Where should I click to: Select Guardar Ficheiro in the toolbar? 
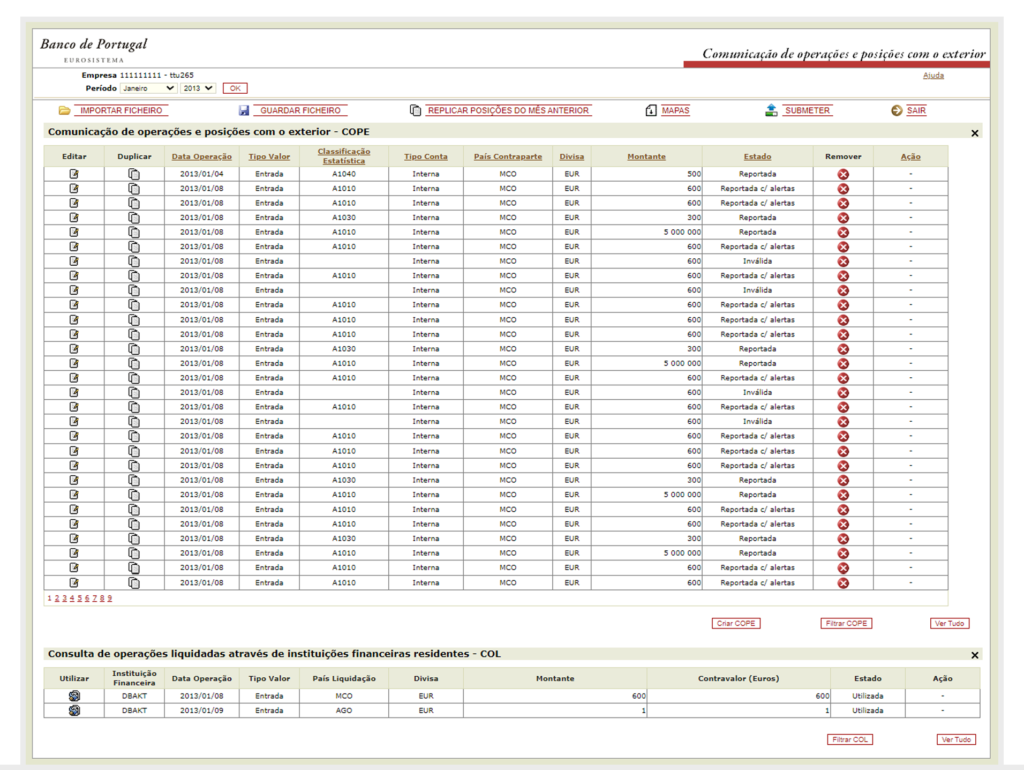tap(300, 110)
